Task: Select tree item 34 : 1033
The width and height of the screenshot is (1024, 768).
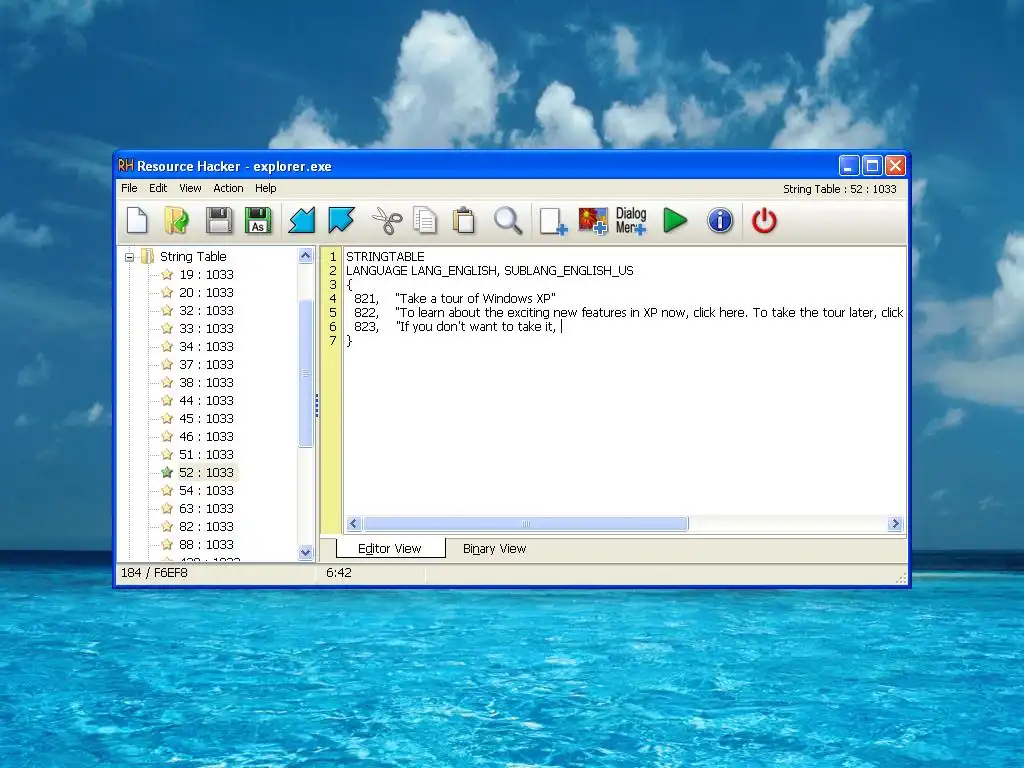Action: click(206, 346)
